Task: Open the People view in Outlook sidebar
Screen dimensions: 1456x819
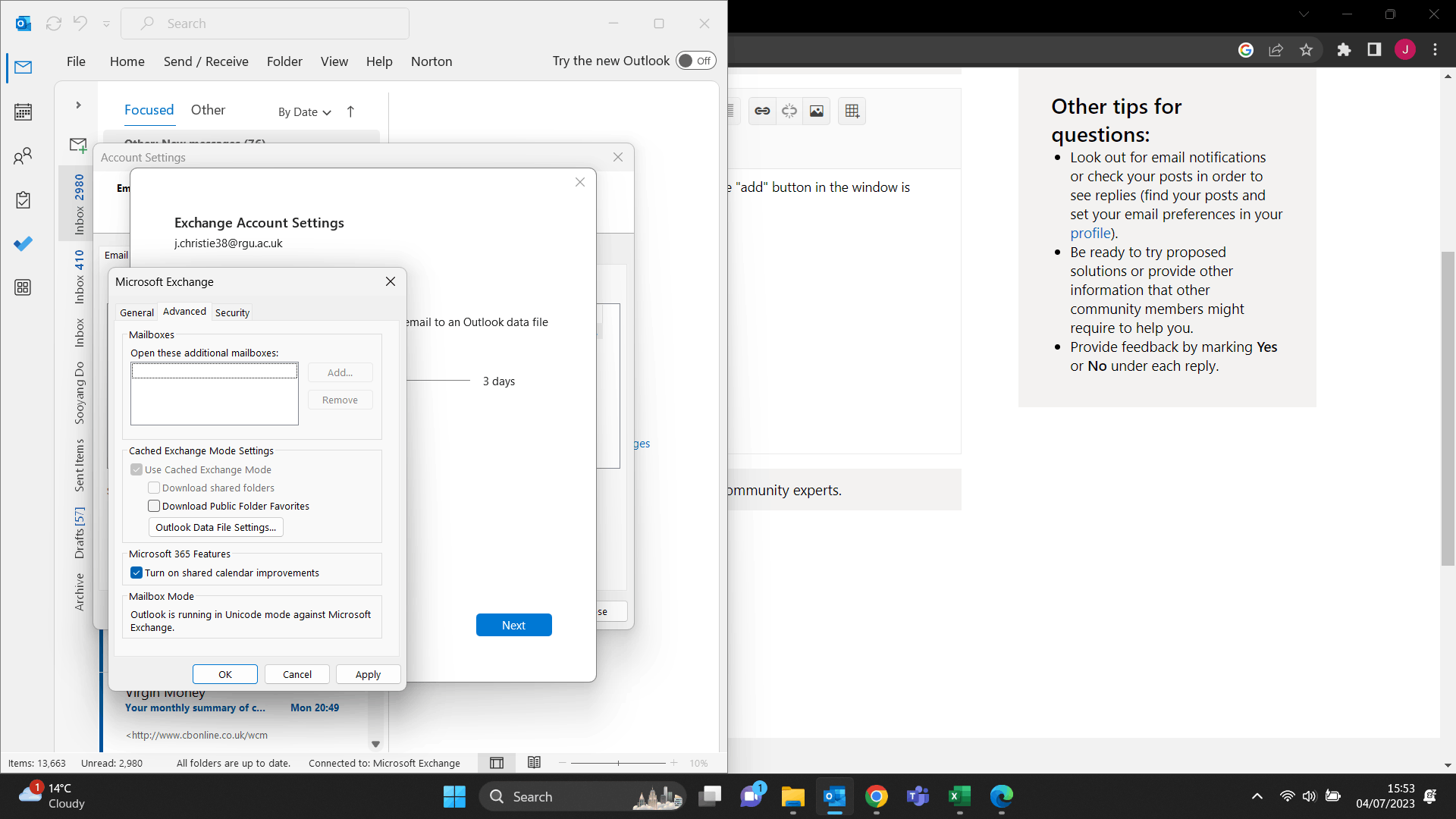Action: (x=23, y=155)
